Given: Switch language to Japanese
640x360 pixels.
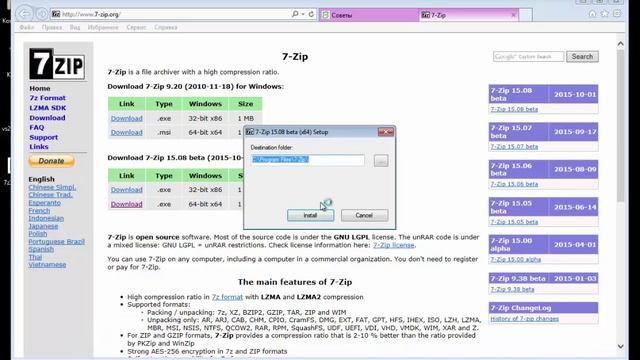Looking at the screenshot, I should coord(43,226).
